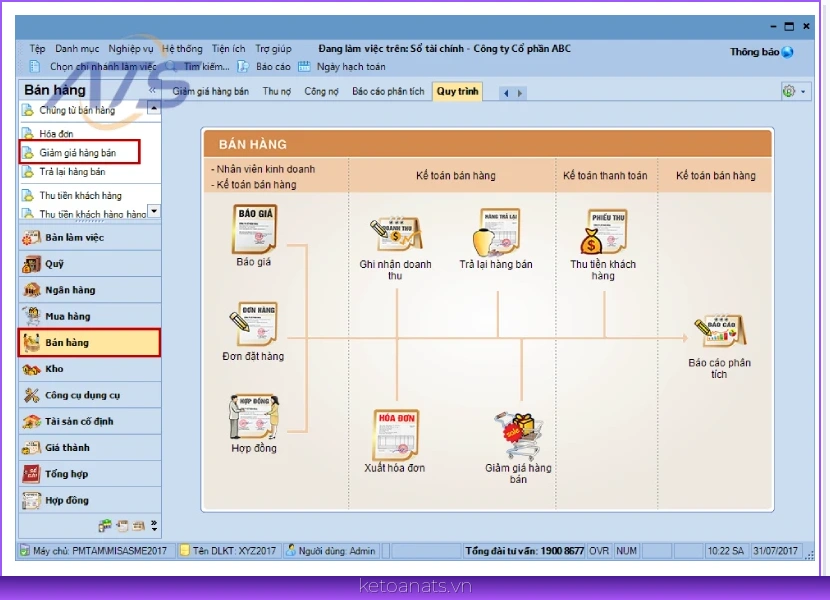Open the Công cụ dụng cụ module
Screen dimensions: 830x600
pos(89,395)
